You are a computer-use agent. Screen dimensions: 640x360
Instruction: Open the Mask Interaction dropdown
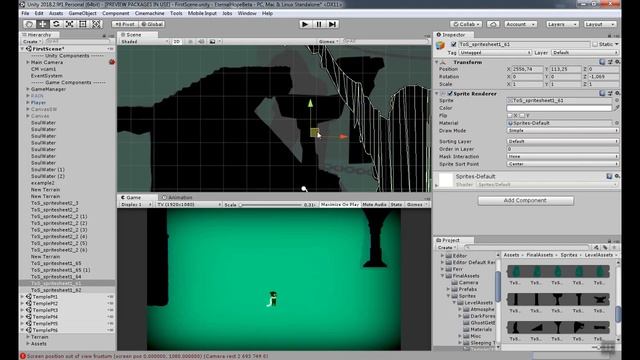(x=562, y=156)
